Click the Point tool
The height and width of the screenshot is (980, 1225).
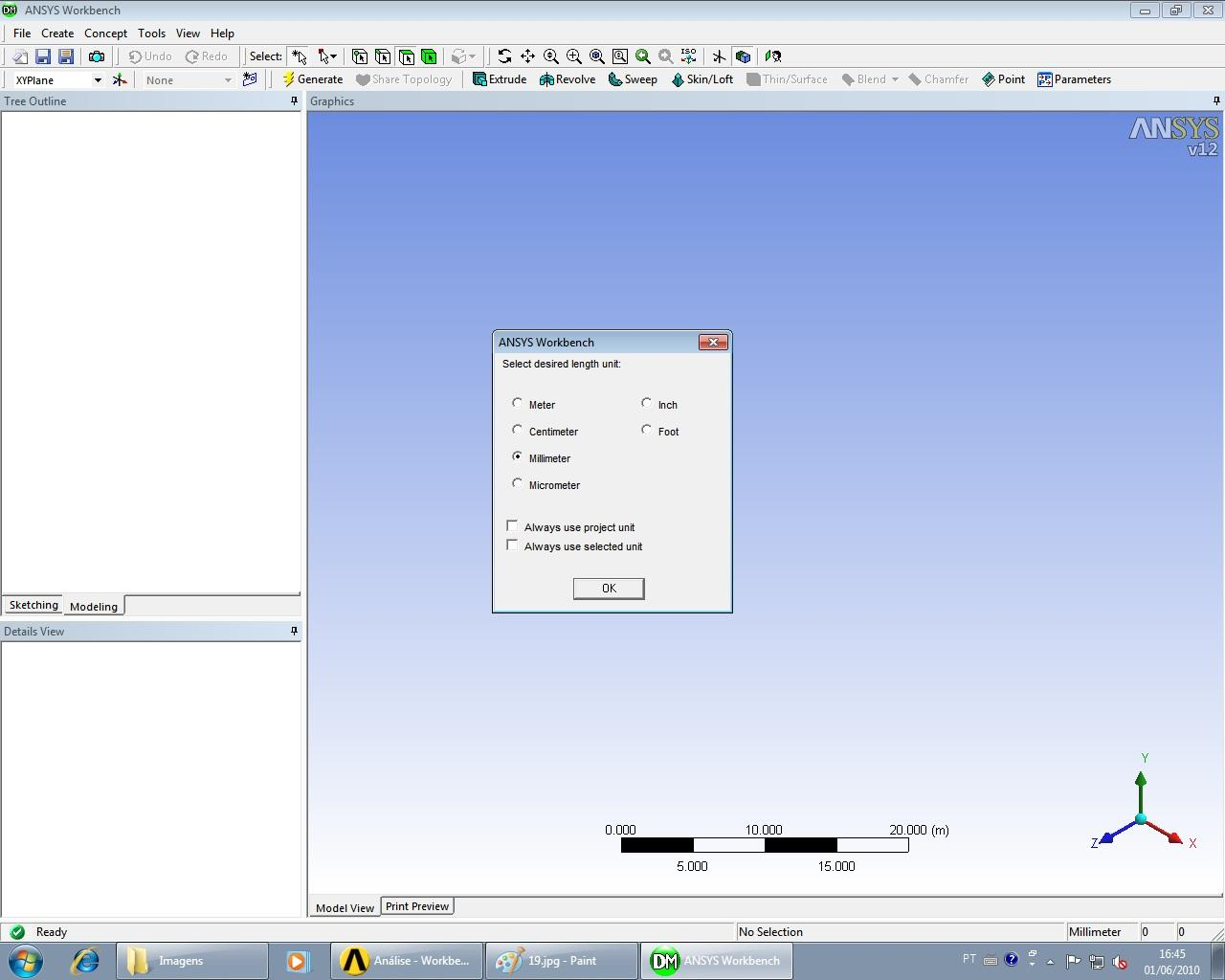tap(1003, 79)
